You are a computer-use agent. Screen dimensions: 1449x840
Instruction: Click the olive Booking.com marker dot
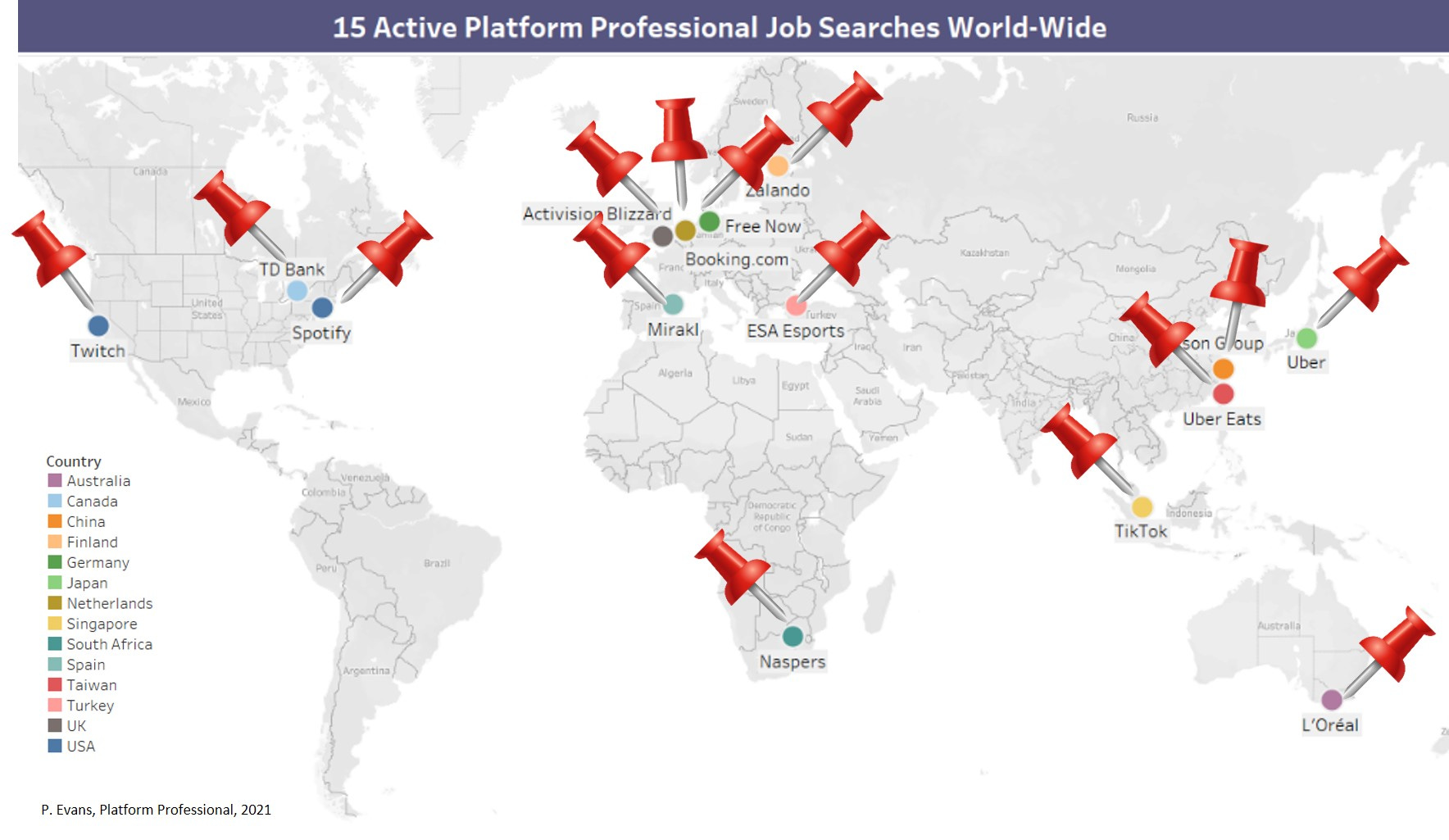pyautogui.click(x=685, y=230)
